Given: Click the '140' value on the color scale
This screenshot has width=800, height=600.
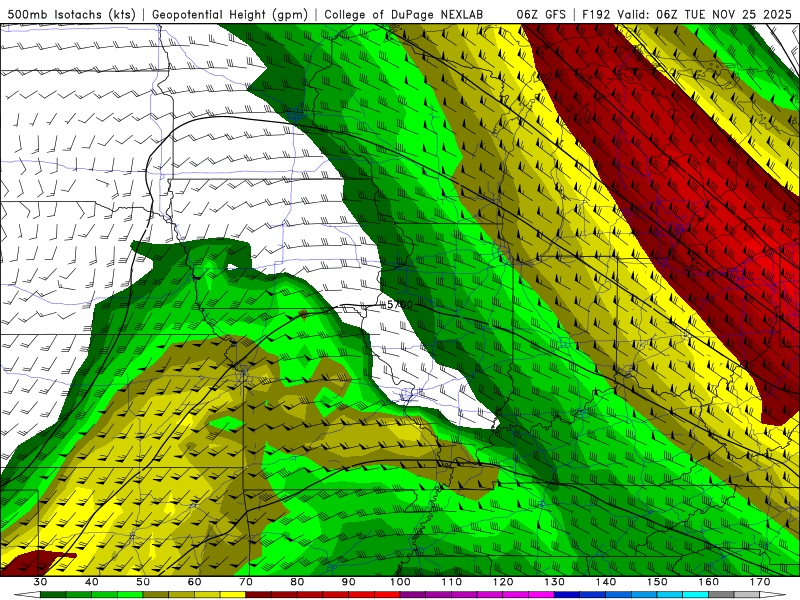Looking at the screenshot, I should pyautogui.click(x=606, y=582).
